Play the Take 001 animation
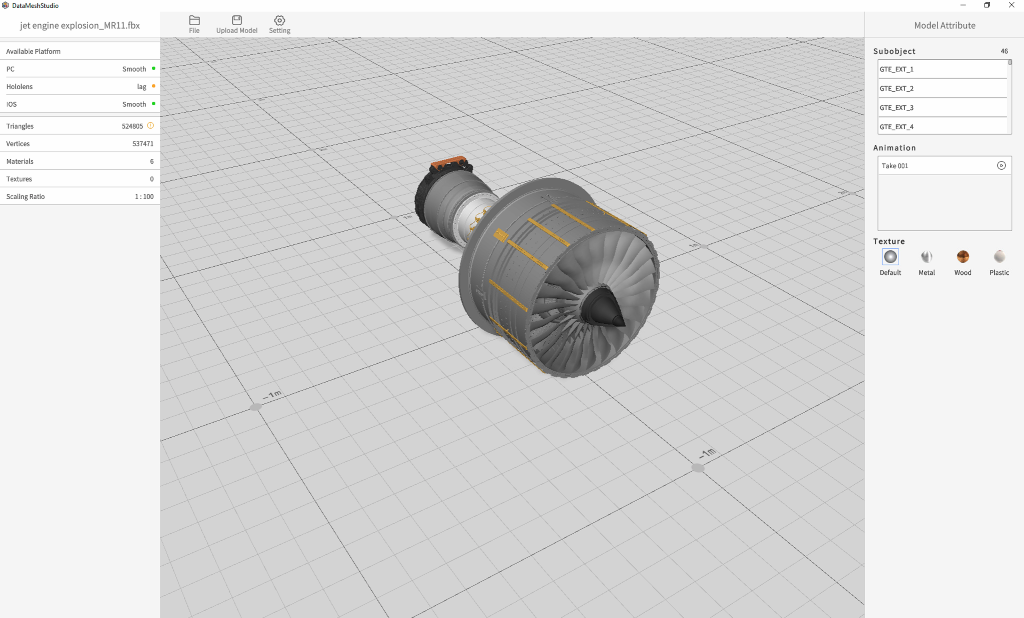This screenshot has height=618, width=1024. click(1001, 166)
